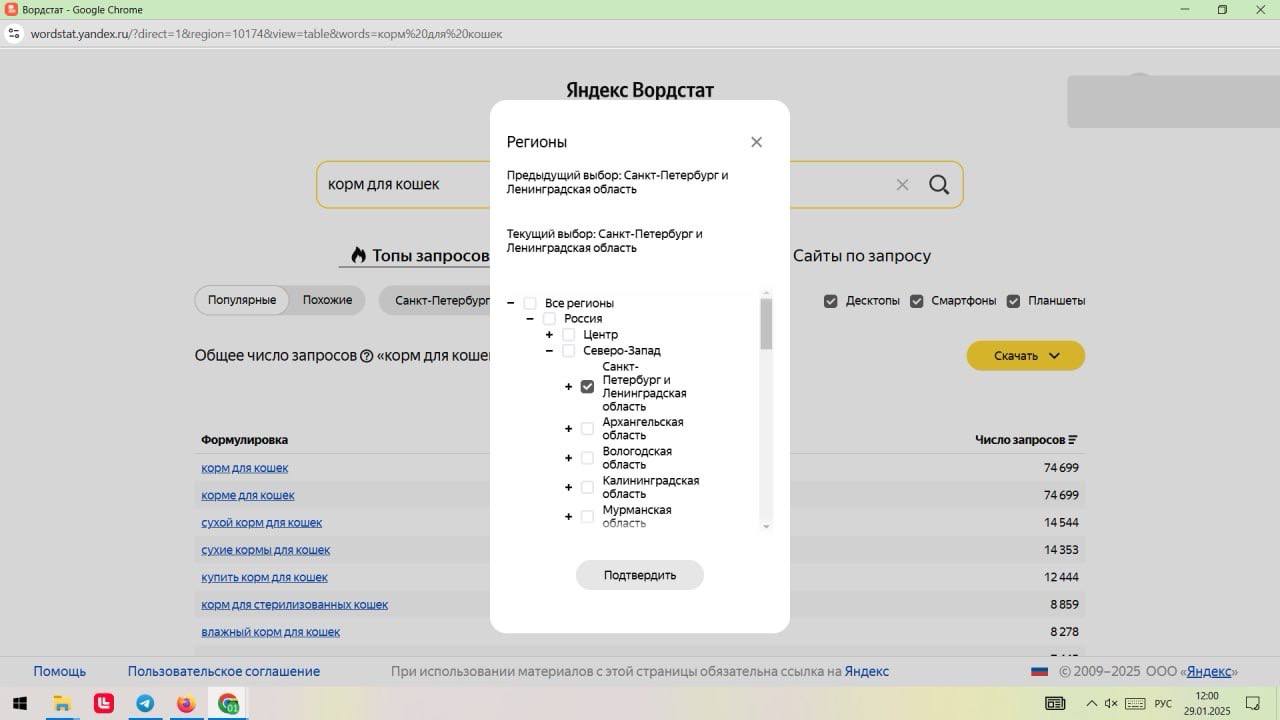Screen dimensions: 1280x720
Task: Open File Explorer from the taskbar
Action: pyautogui.click(x=62, y=704)
